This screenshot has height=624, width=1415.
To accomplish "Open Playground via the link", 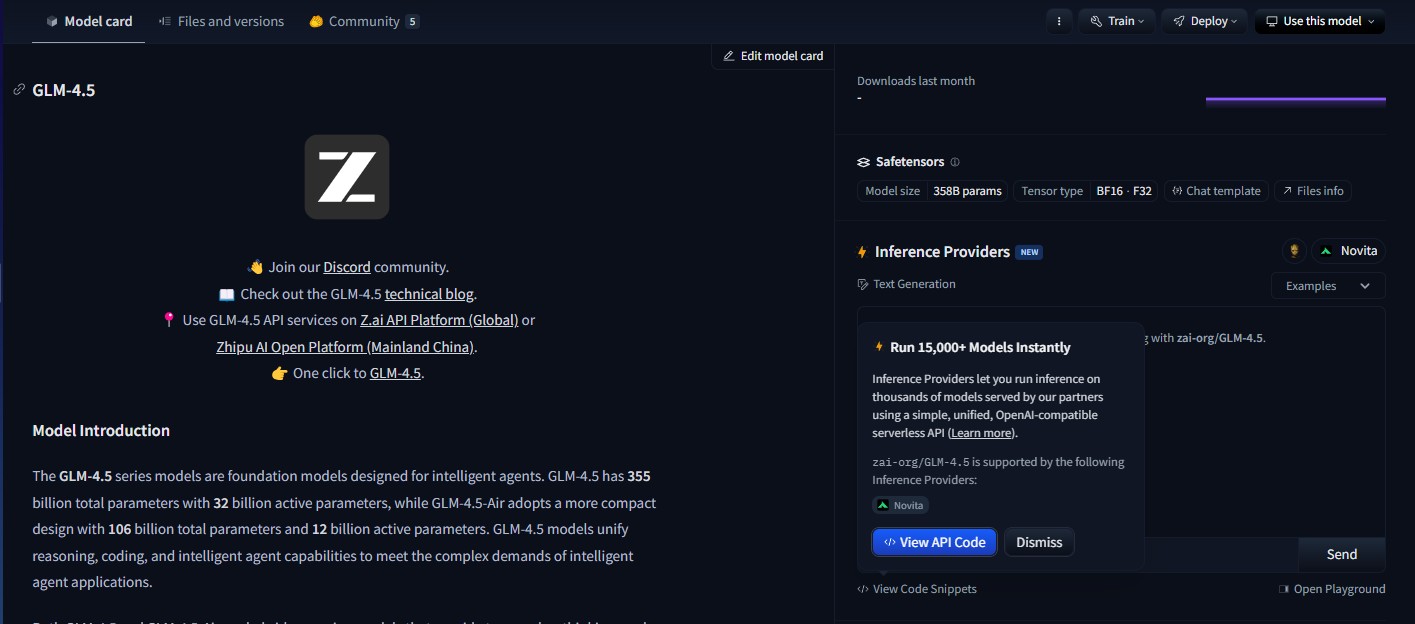I will click(1332, 589).
